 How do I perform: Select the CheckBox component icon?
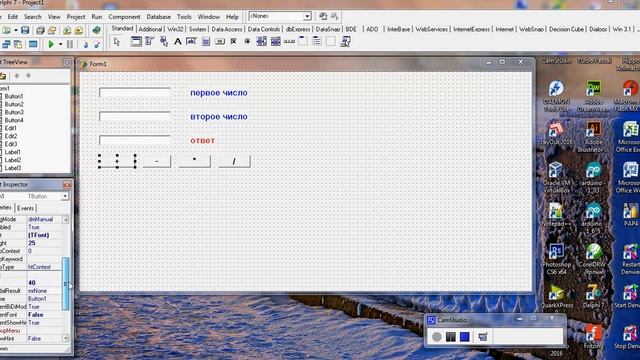click(x=233, y=42)
